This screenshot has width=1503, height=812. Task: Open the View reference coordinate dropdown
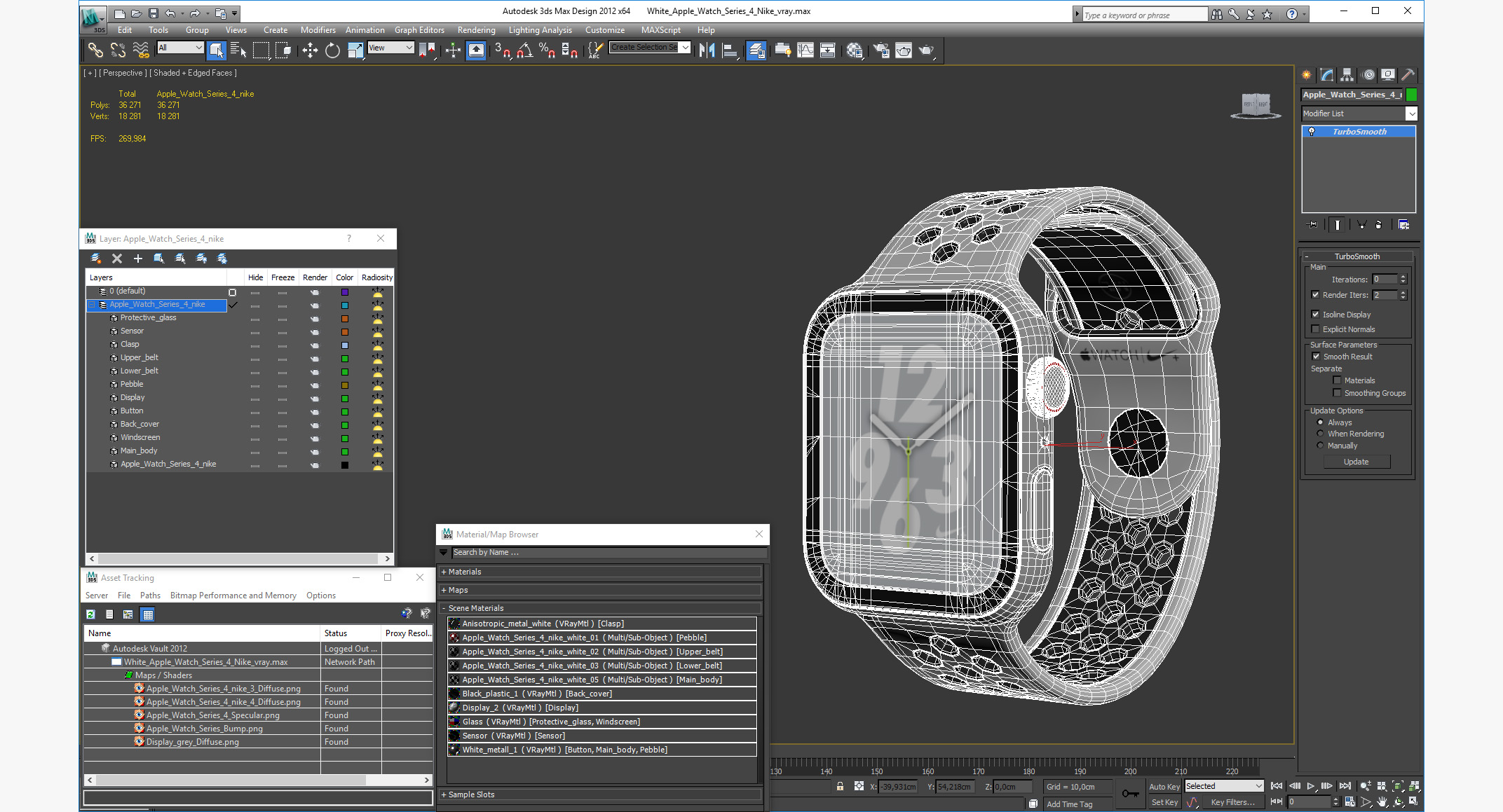point(390,48)
